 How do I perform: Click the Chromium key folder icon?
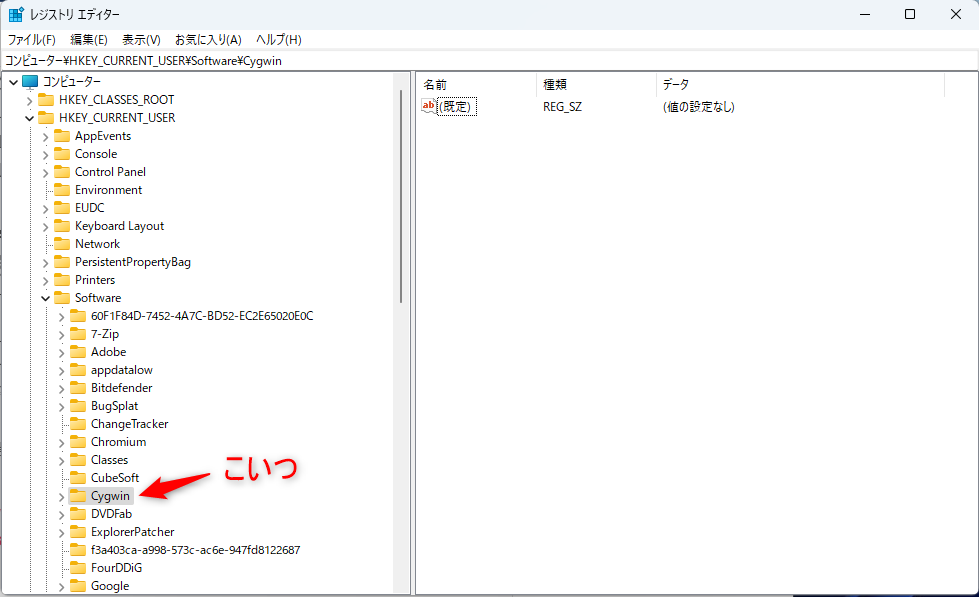coord(77,442)
